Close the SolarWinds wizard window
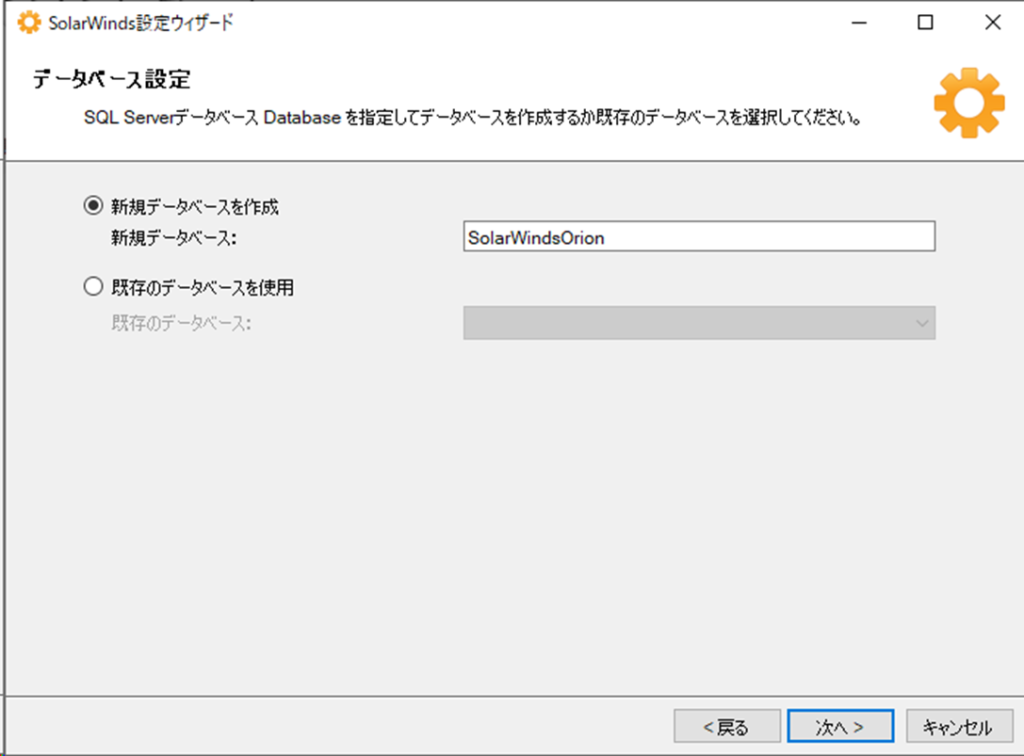Viewport: 1024px width, 756px height. click(993, 22)
